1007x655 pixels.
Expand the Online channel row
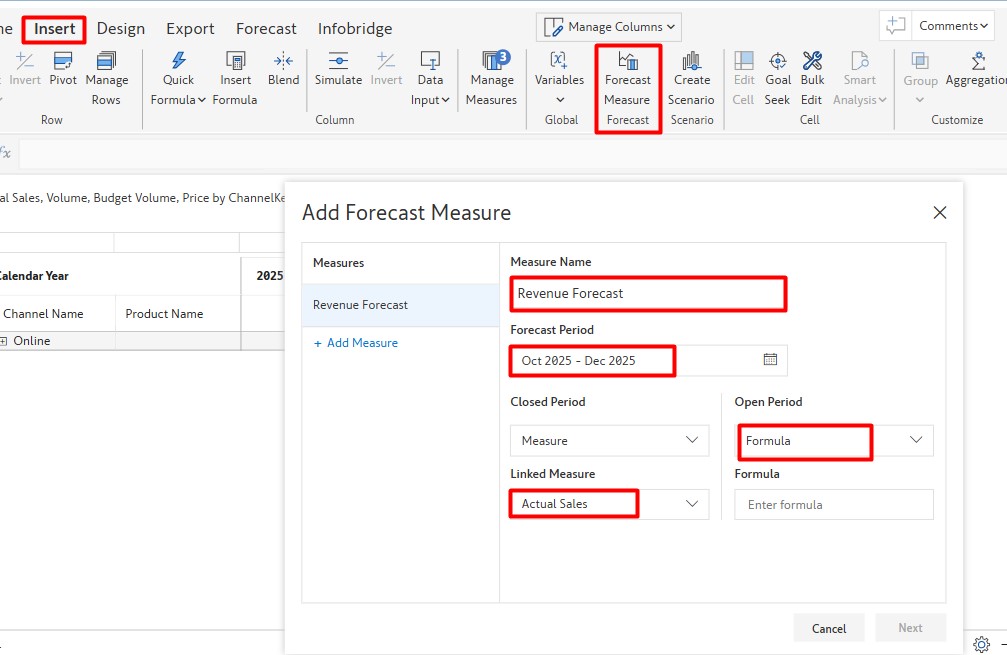tap(4, 341)
